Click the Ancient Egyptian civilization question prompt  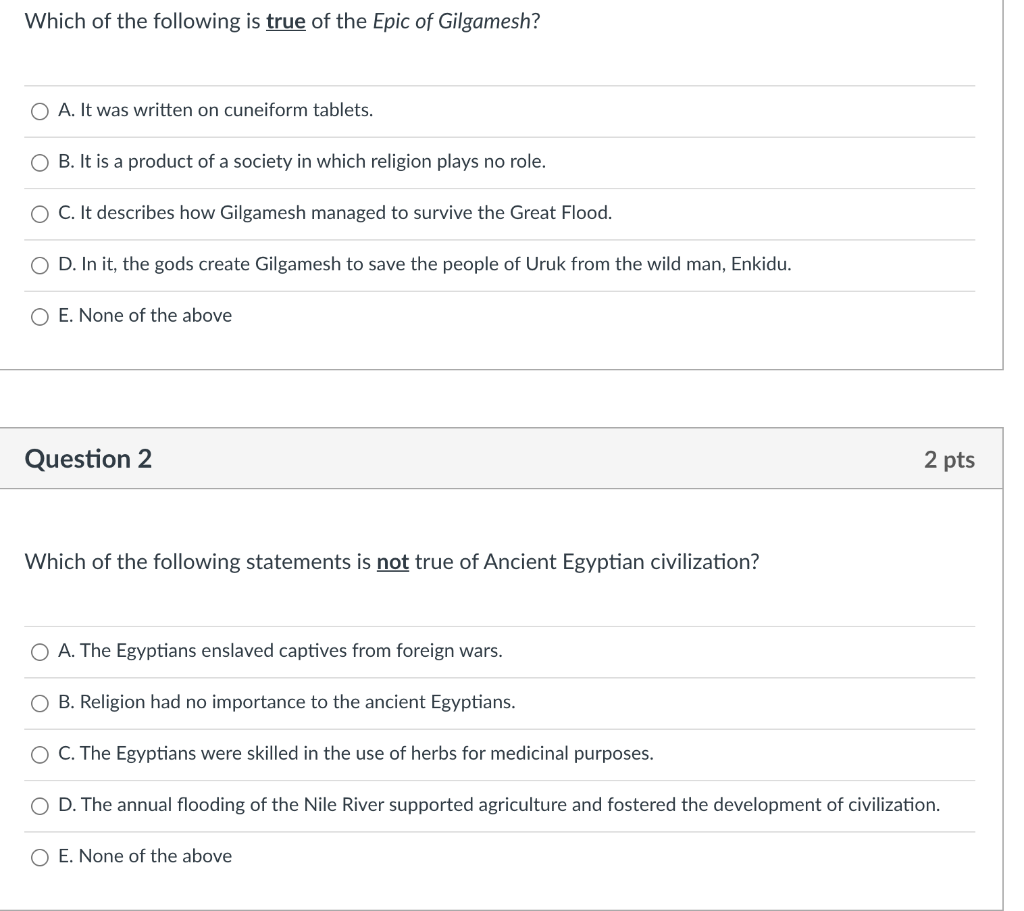pos(392,562)
